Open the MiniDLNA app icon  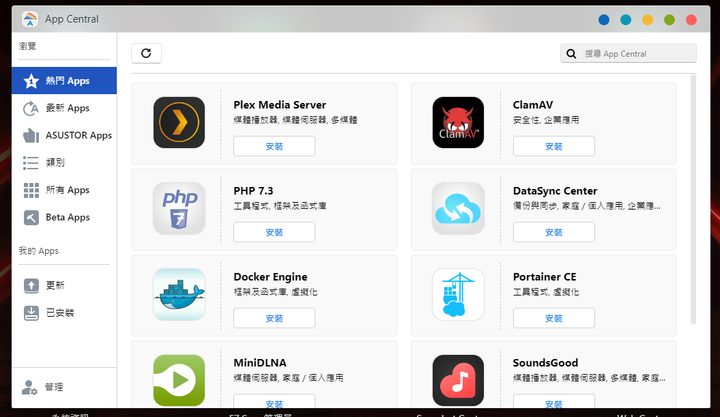pyautogui.click(x=179, y=380)
